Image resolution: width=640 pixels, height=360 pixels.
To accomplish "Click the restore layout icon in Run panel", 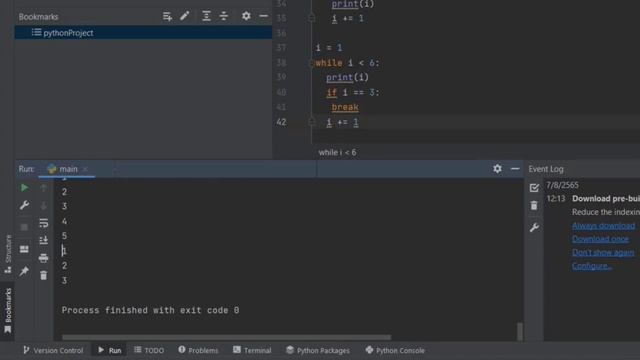I will [x=24, y=249].
